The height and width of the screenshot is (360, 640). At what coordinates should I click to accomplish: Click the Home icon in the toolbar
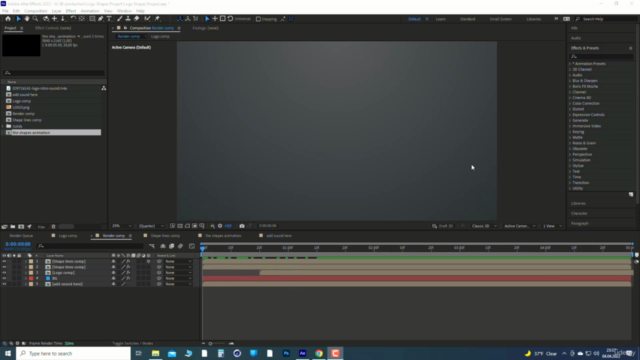[x=8, y=19]
